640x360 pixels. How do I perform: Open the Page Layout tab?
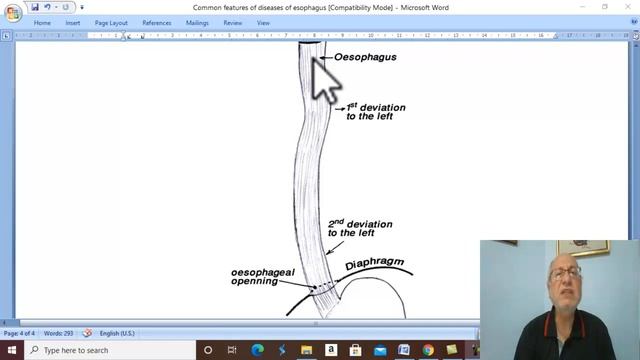pyautogui.click(x=111, y=23)
